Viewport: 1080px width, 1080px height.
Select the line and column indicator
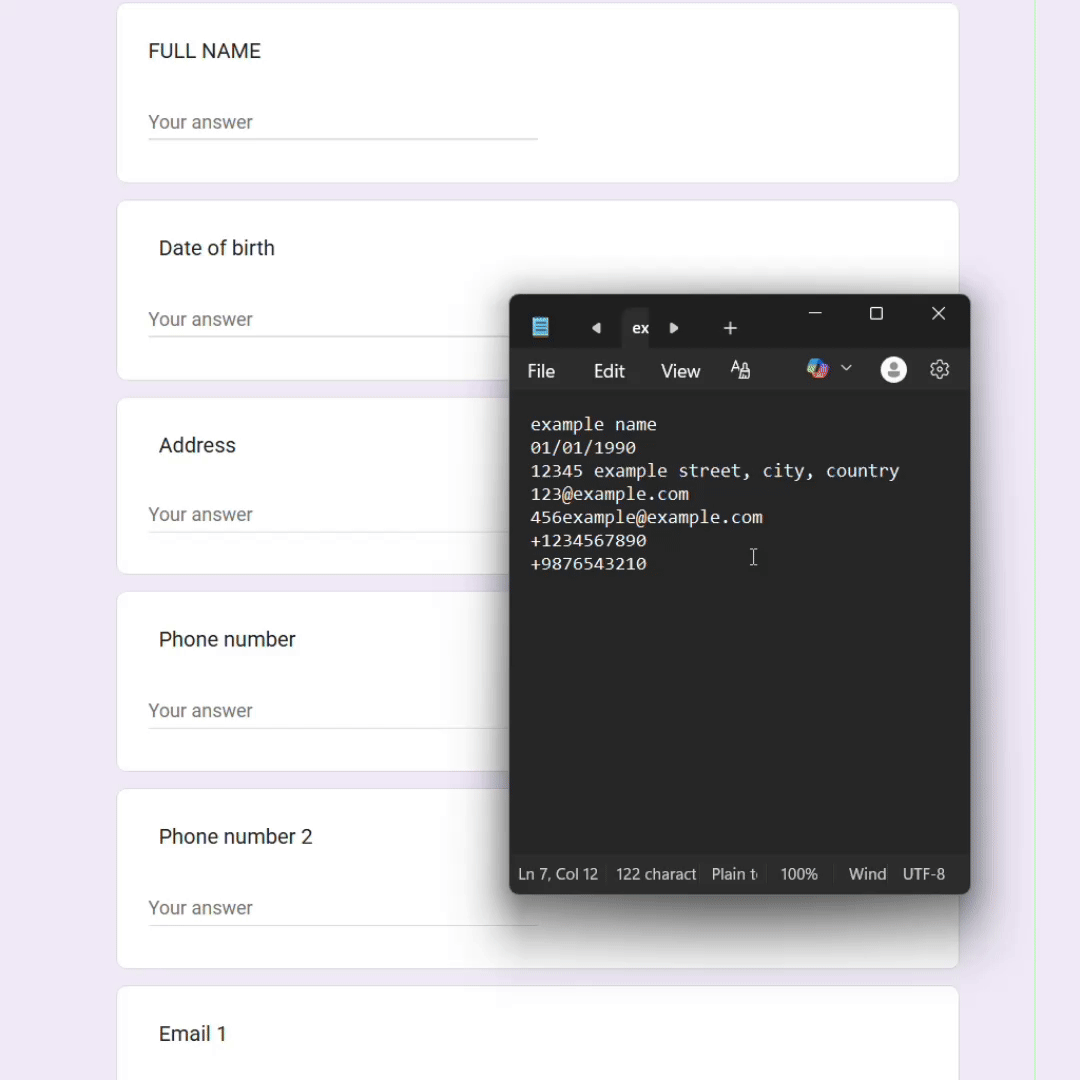(557, 873)
